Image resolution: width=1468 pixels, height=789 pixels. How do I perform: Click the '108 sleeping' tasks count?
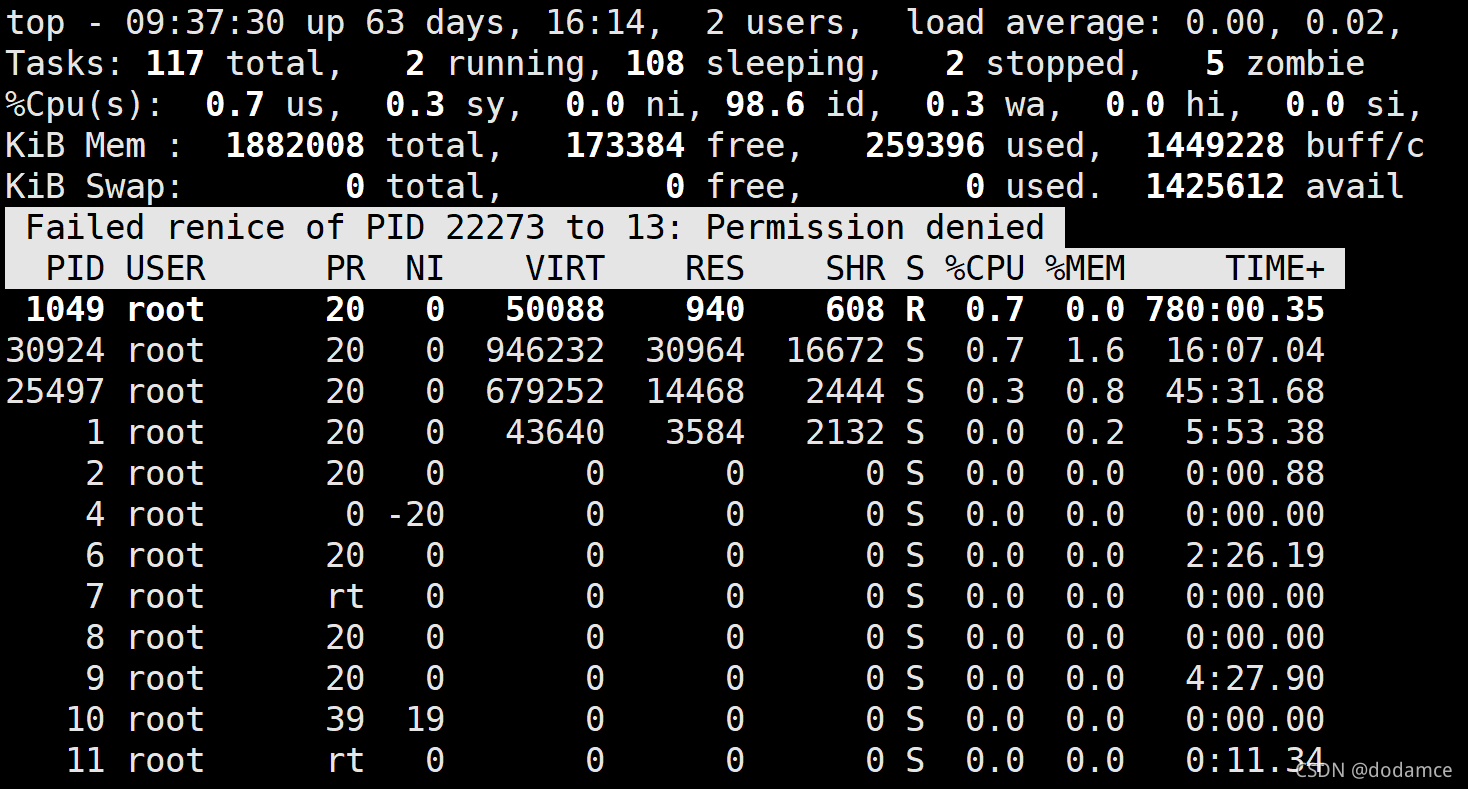(746, 64)
